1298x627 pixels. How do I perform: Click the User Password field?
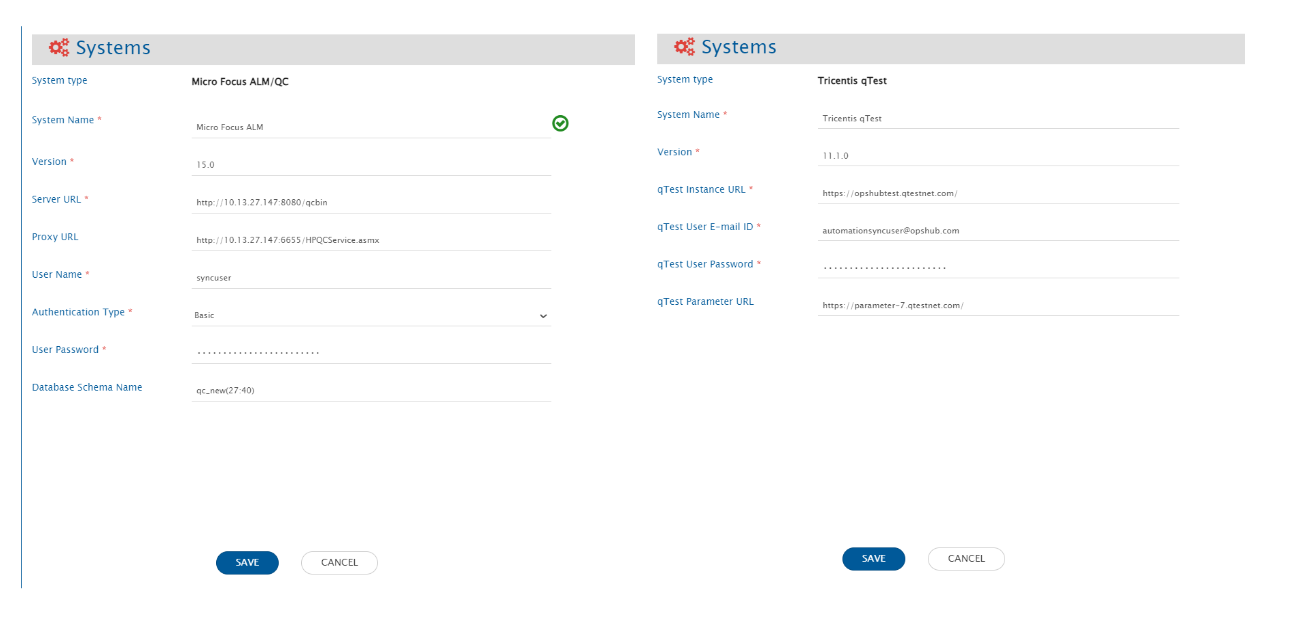(x=370, y=352)
